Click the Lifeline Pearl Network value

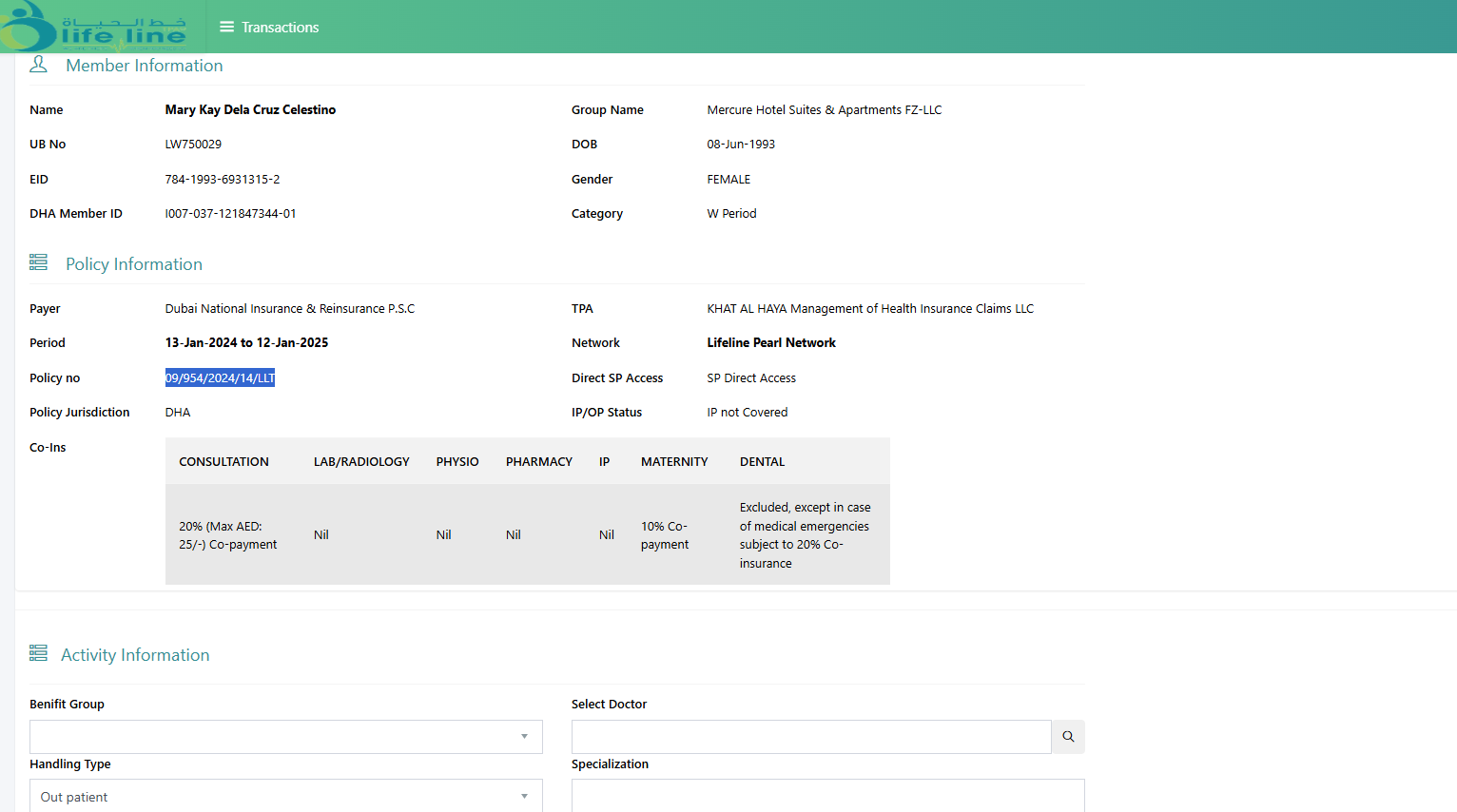click(771, 343)
